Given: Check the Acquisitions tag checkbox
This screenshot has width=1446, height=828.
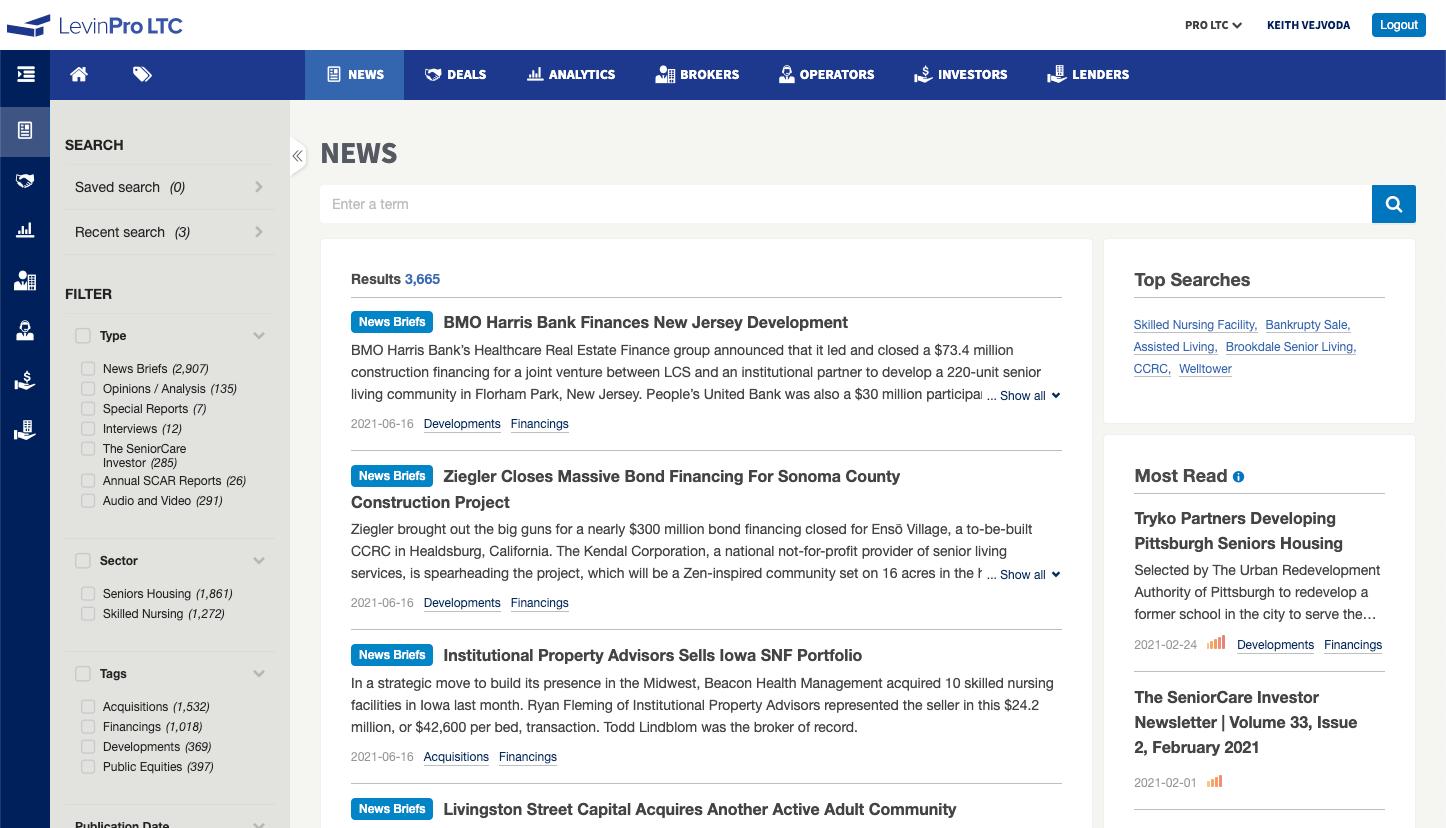Looking at the screenshot, I should tap(88, 707).
